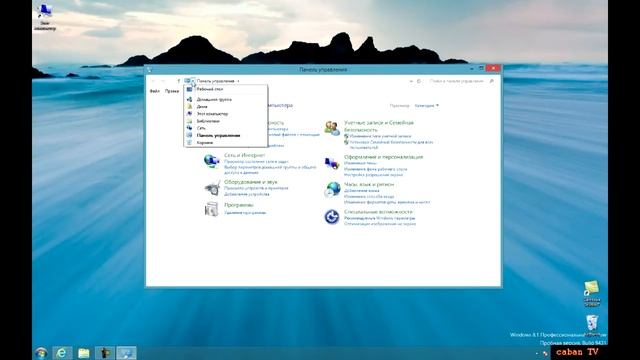Click the network status and tasks link
Viewport: 640px width, 360px height.
[256, 162]
